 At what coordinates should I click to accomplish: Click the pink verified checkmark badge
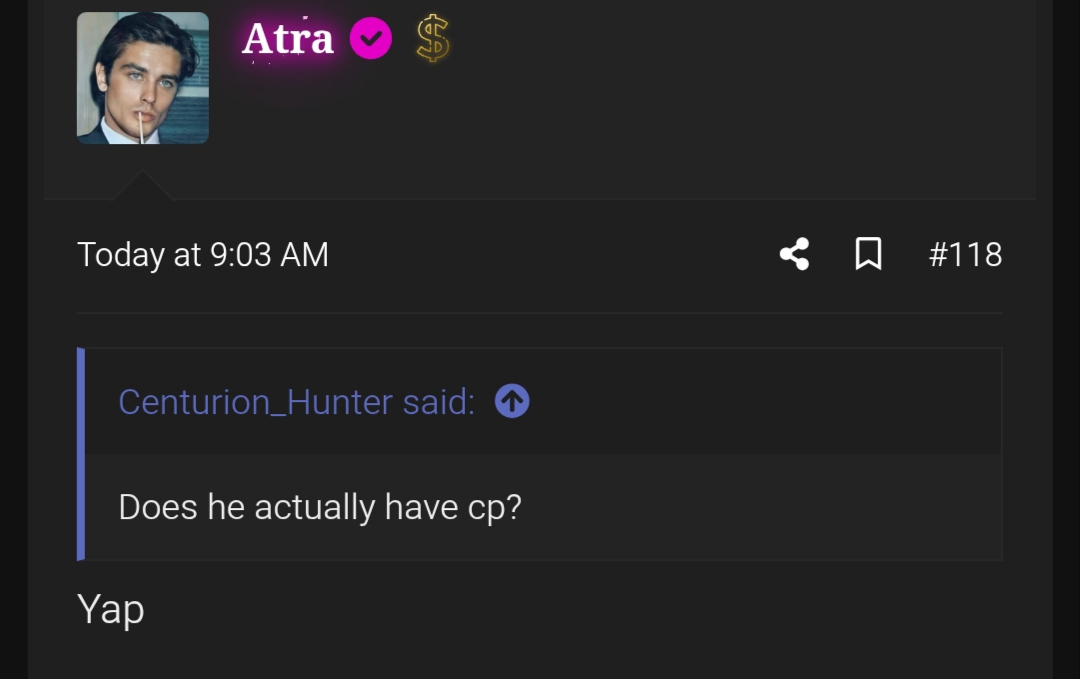[371, 39]
